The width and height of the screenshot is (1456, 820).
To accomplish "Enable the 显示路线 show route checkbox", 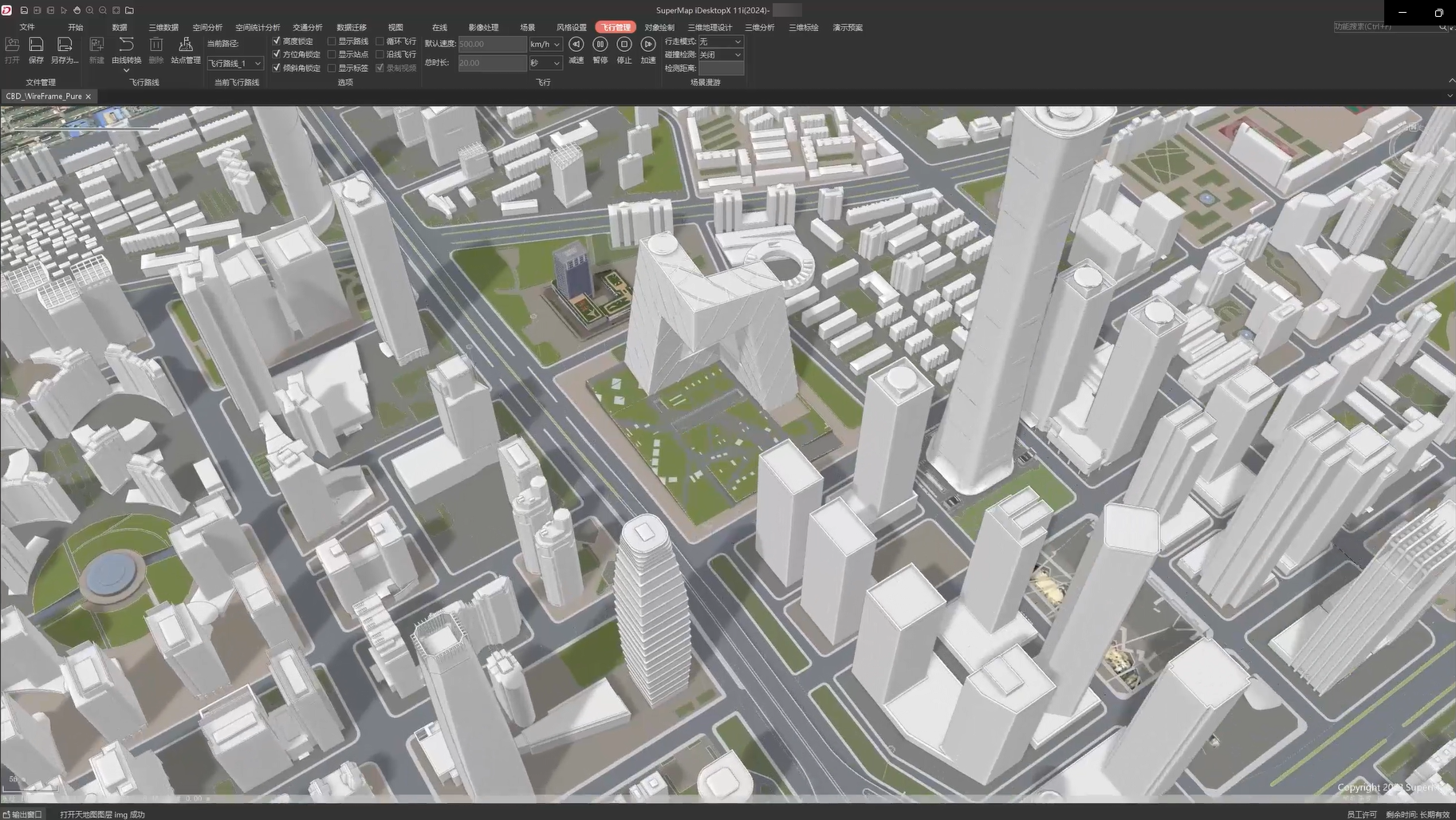I will click(x=332, y=41).
